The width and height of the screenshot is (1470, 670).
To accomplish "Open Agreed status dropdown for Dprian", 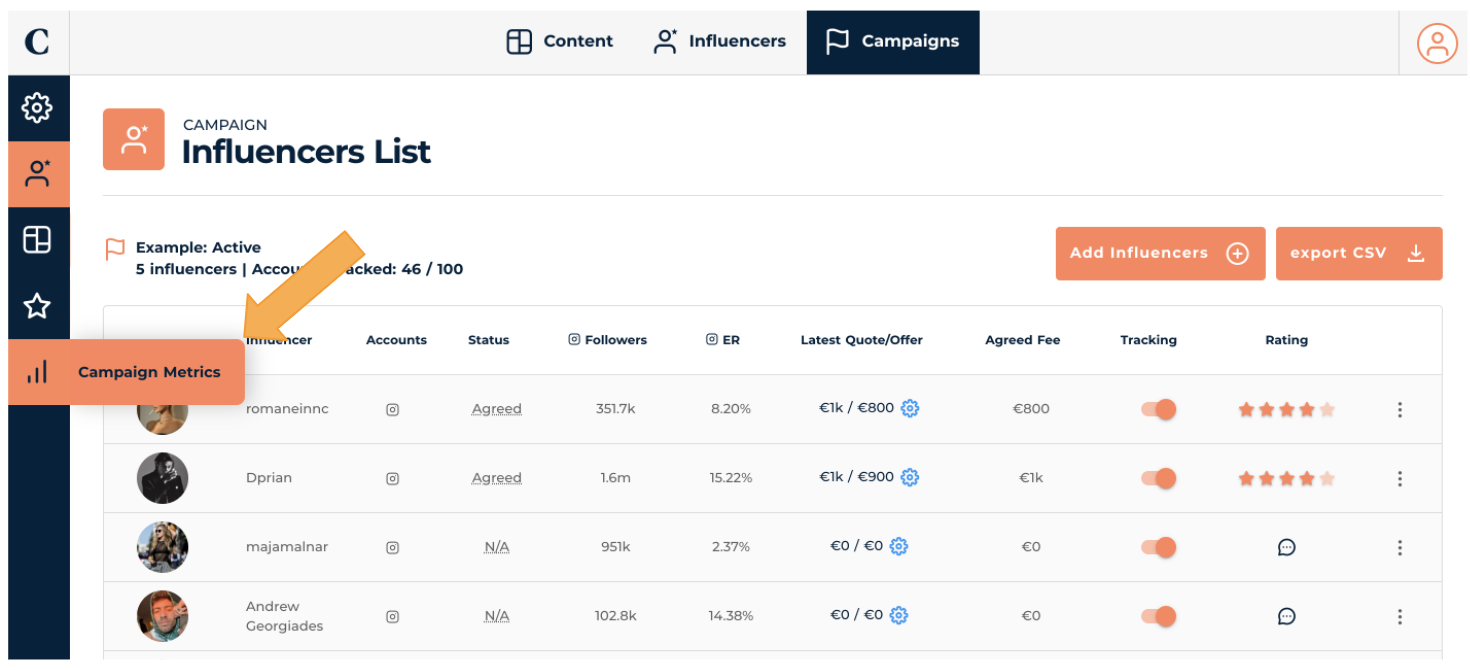I will point(497,478).
